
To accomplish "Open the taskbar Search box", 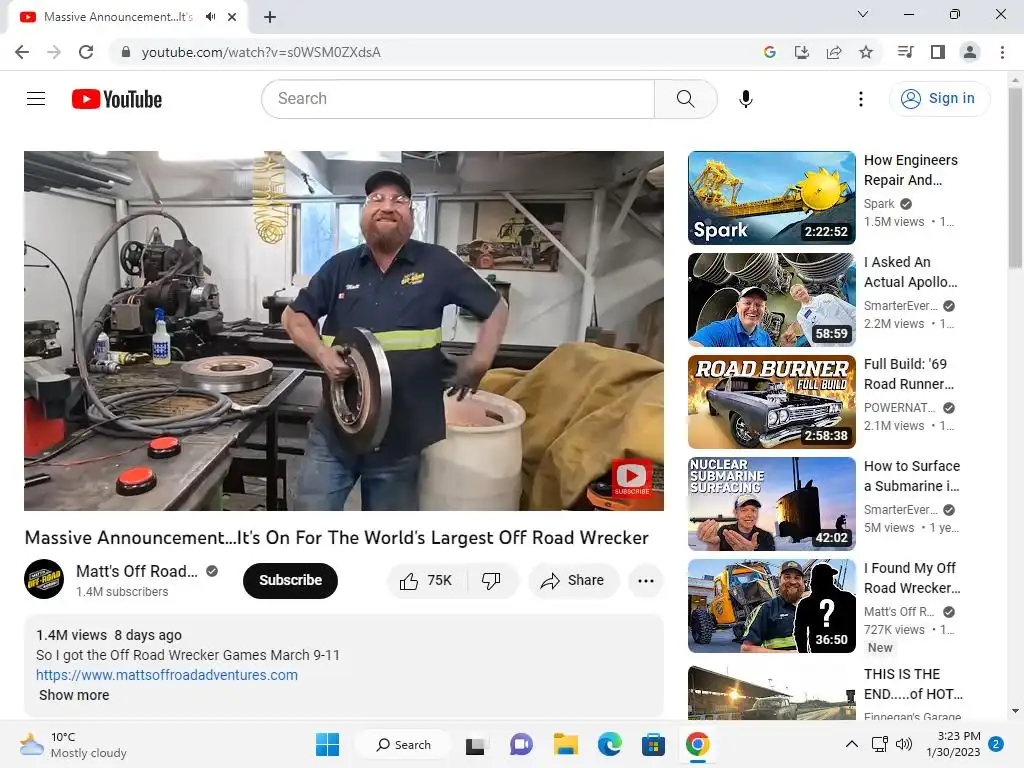I will pyautogui.click(x=403, y=744).
